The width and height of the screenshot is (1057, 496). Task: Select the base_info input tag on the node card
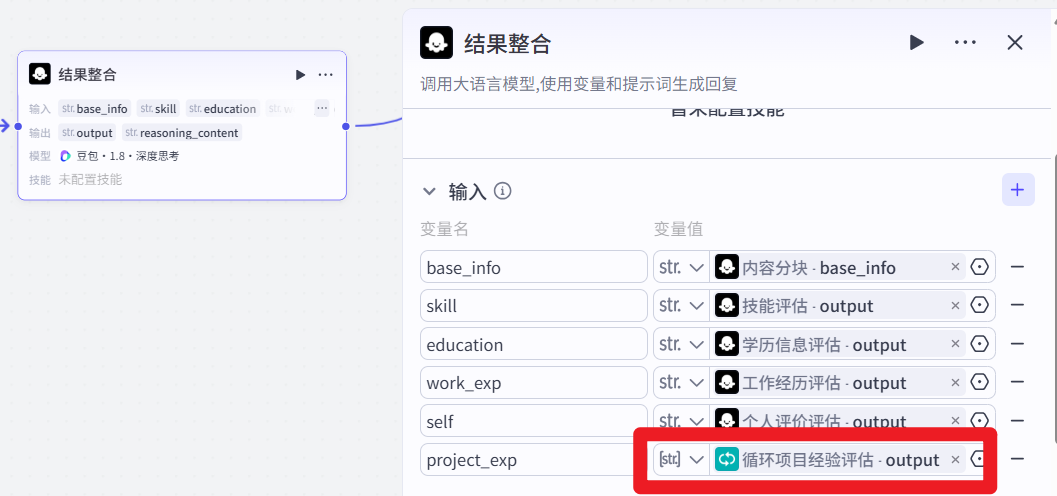point(94,108)
